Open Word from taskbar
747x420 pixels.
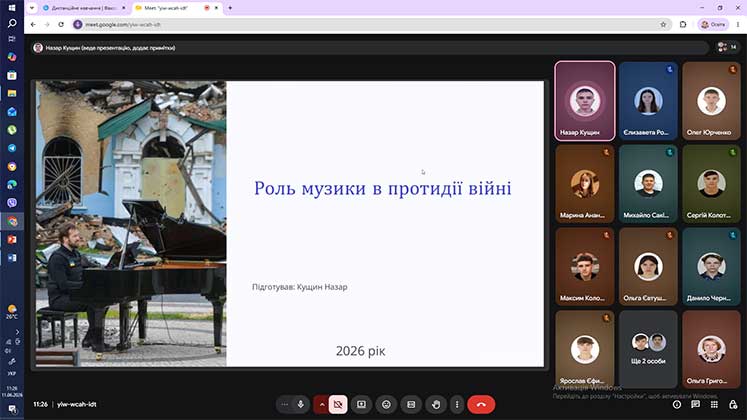12,258
